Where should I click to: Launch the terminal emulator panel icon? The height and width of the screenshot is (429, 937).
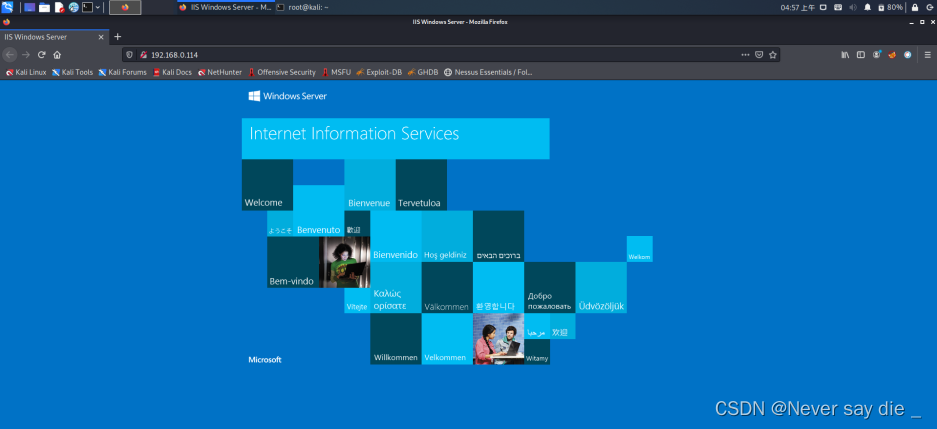(x=88, y=7)
